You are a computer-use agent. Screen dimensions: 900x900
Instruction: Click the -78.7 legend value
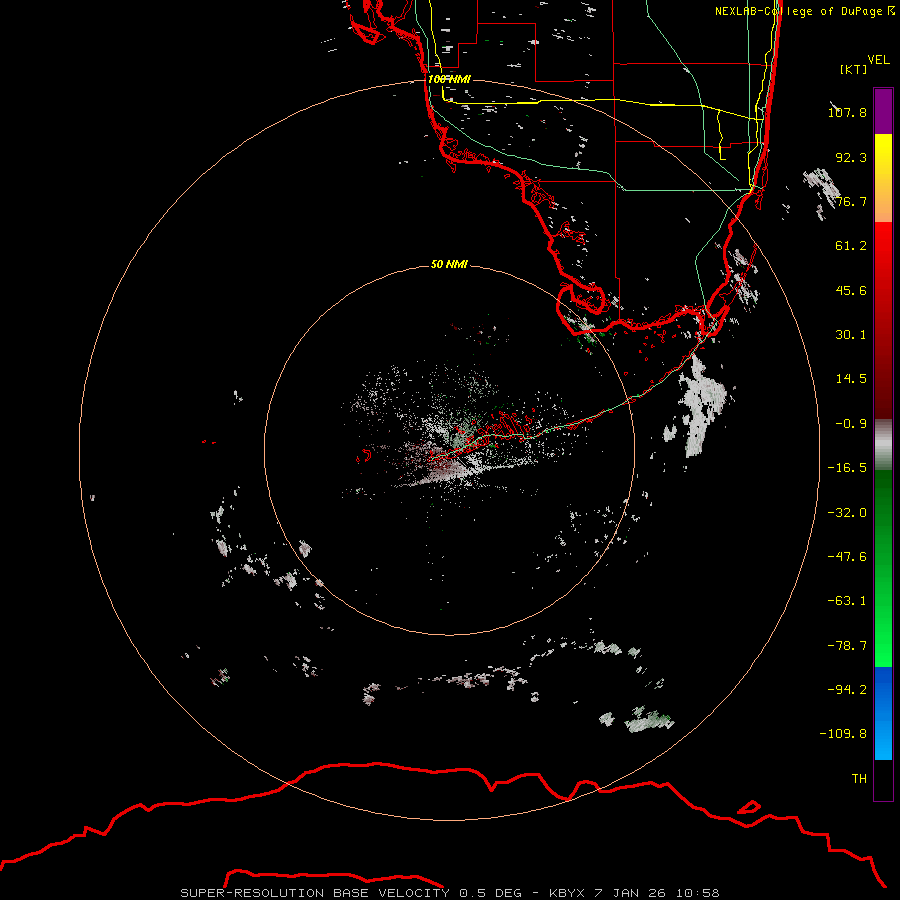coord(847,646)
